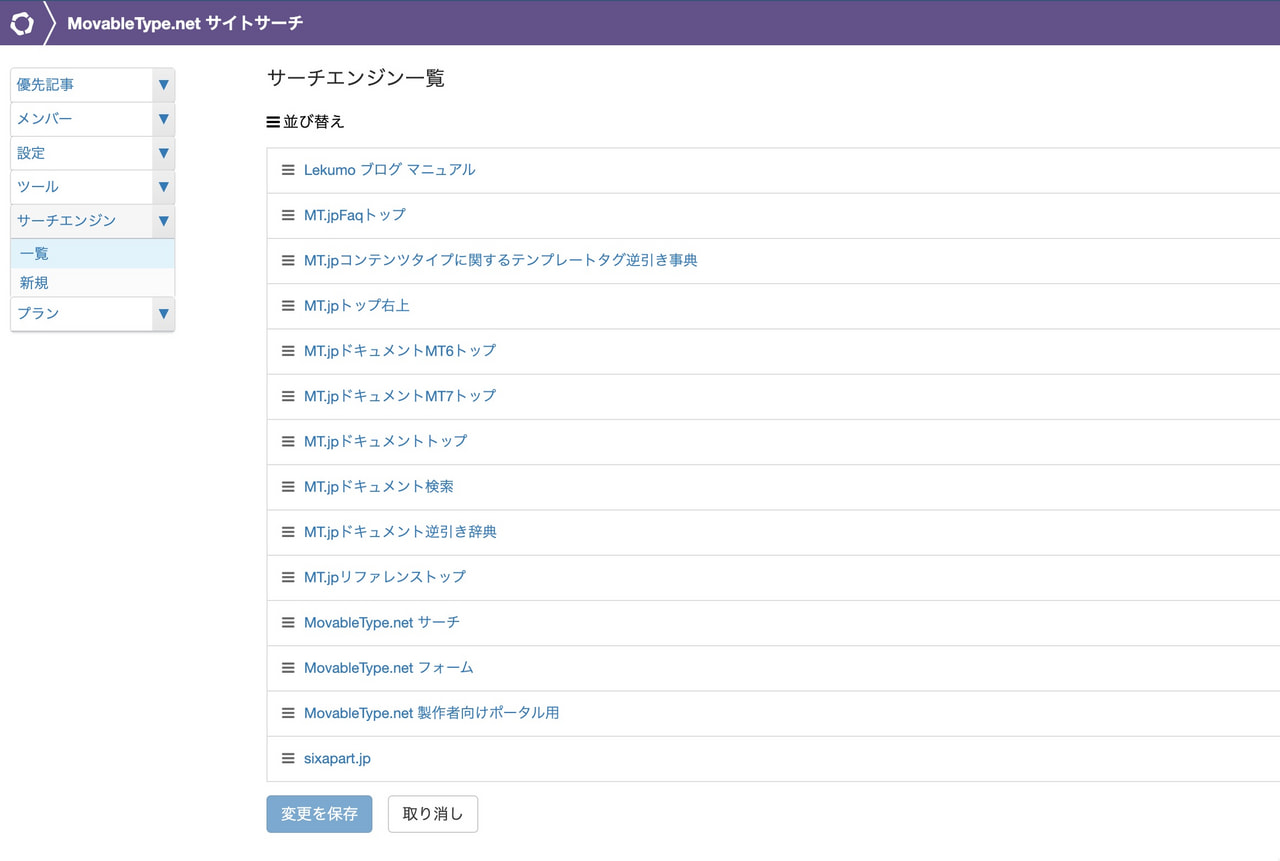The width and height of the screenshot is (1280, 861).
Task: Open the MovableType.net フォーム link
Action: tap(388, 667)
